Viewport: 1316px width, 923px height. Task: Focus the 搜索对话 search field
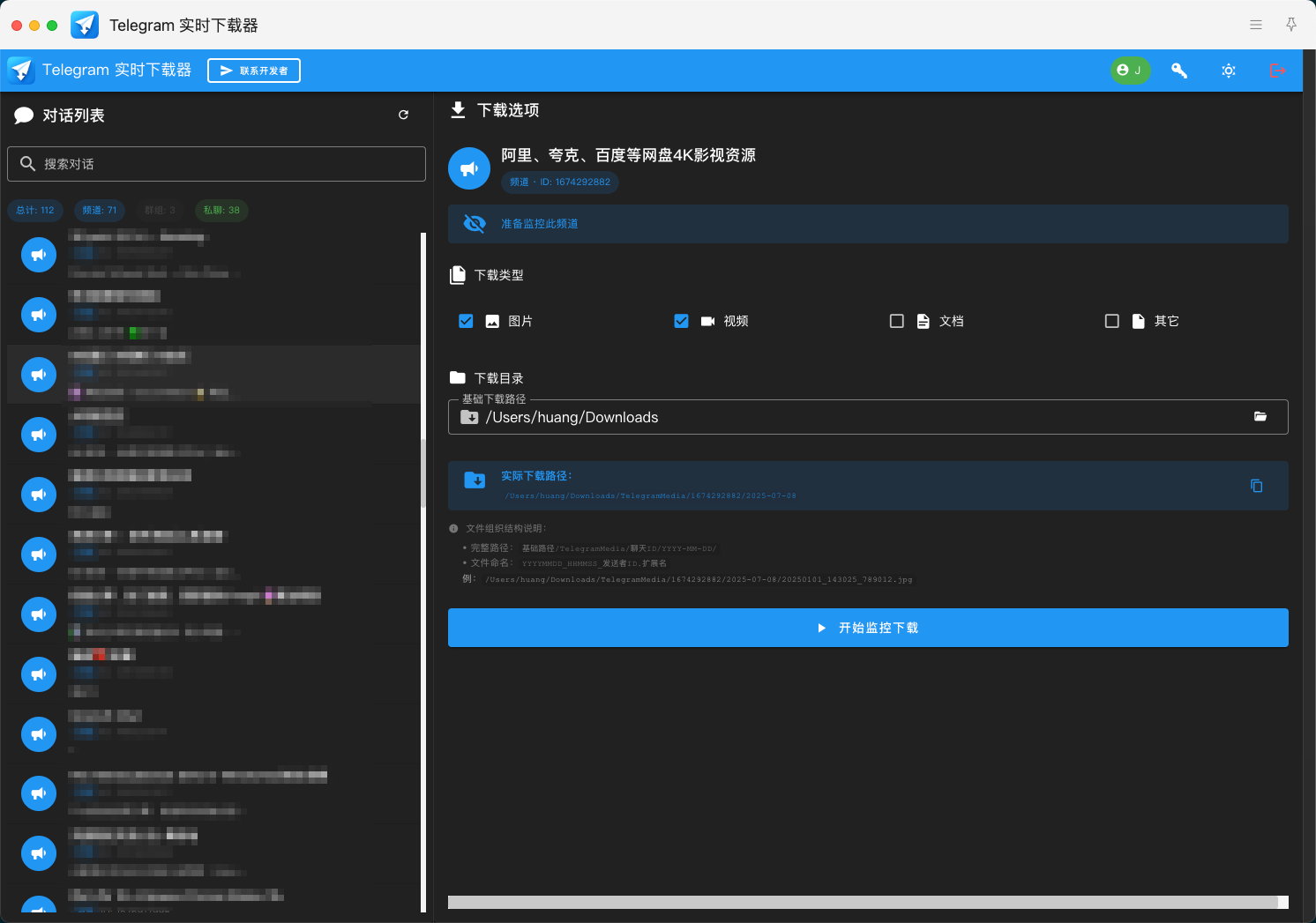coord(216,164)
